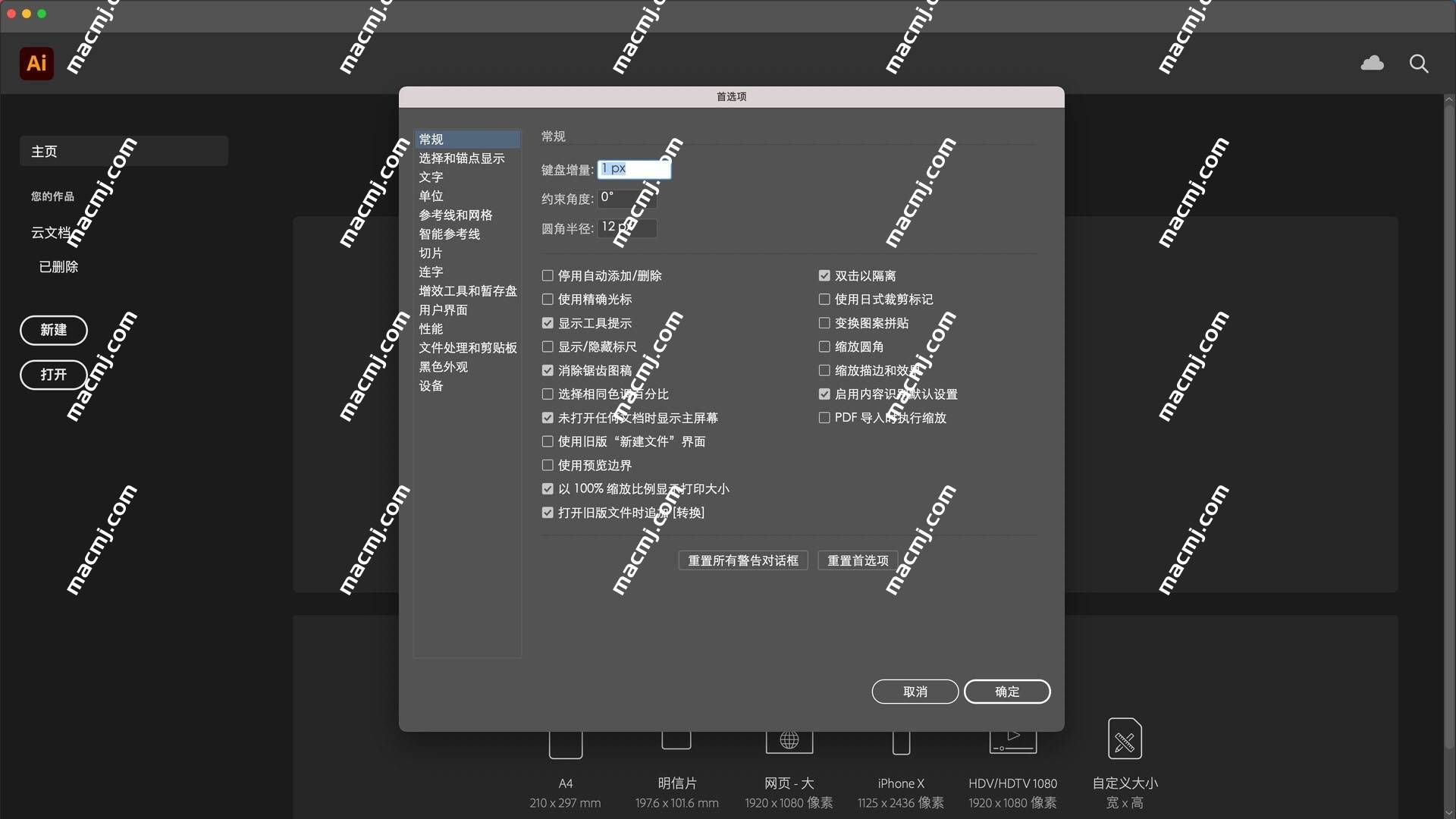The width and height of the screenshot is (1456, 819).
Task: Cancel the preferences dialog with 取消
Action: tap(915, 692)
